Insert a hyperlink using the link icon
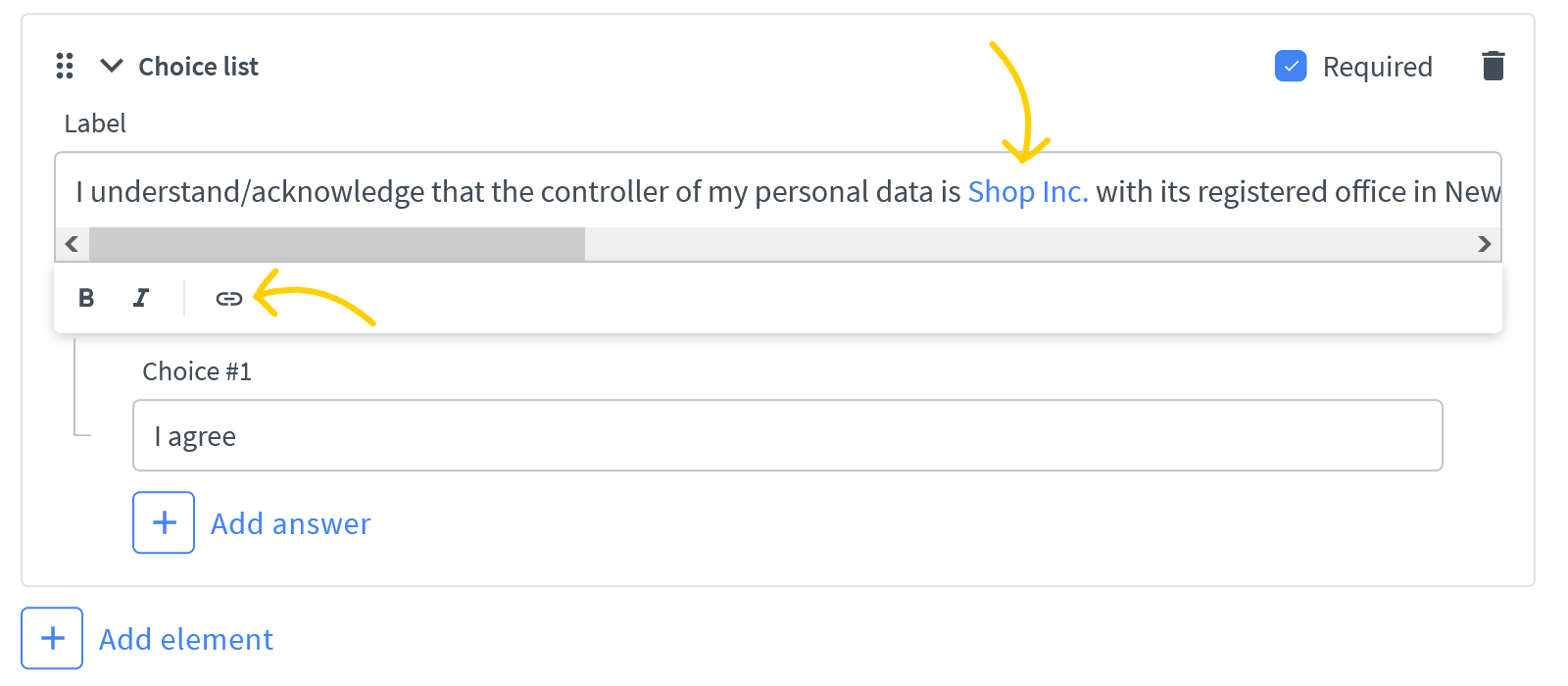 [227, 298]
